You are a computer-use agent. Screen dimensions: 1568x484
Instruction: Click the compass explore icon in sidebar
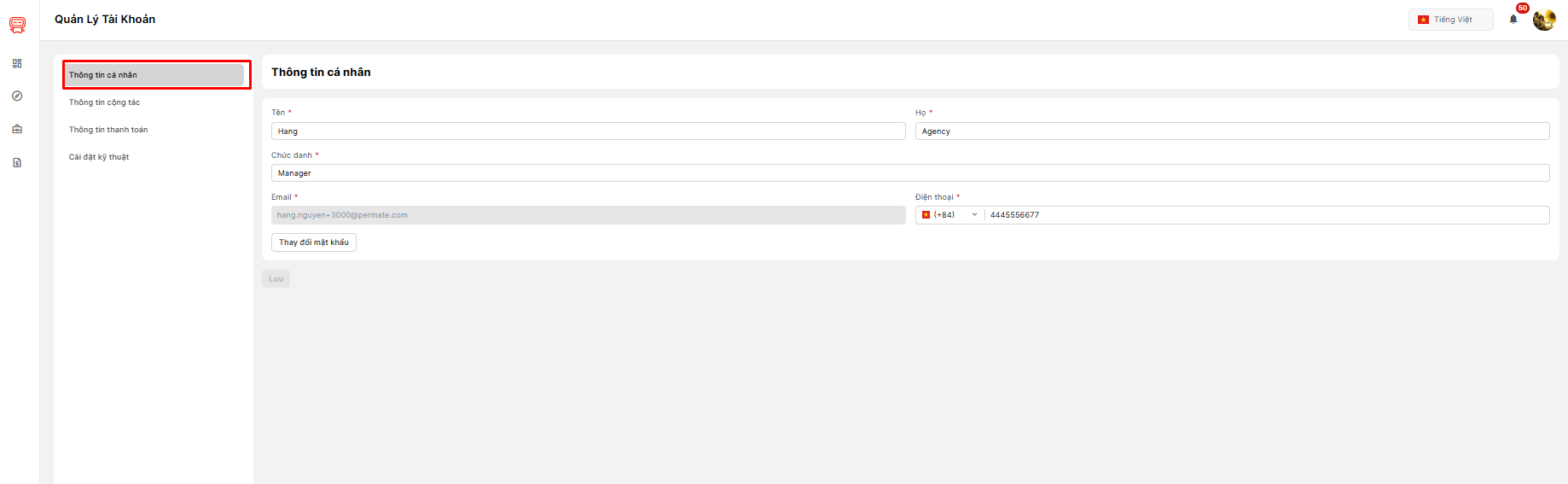[17, 96]
